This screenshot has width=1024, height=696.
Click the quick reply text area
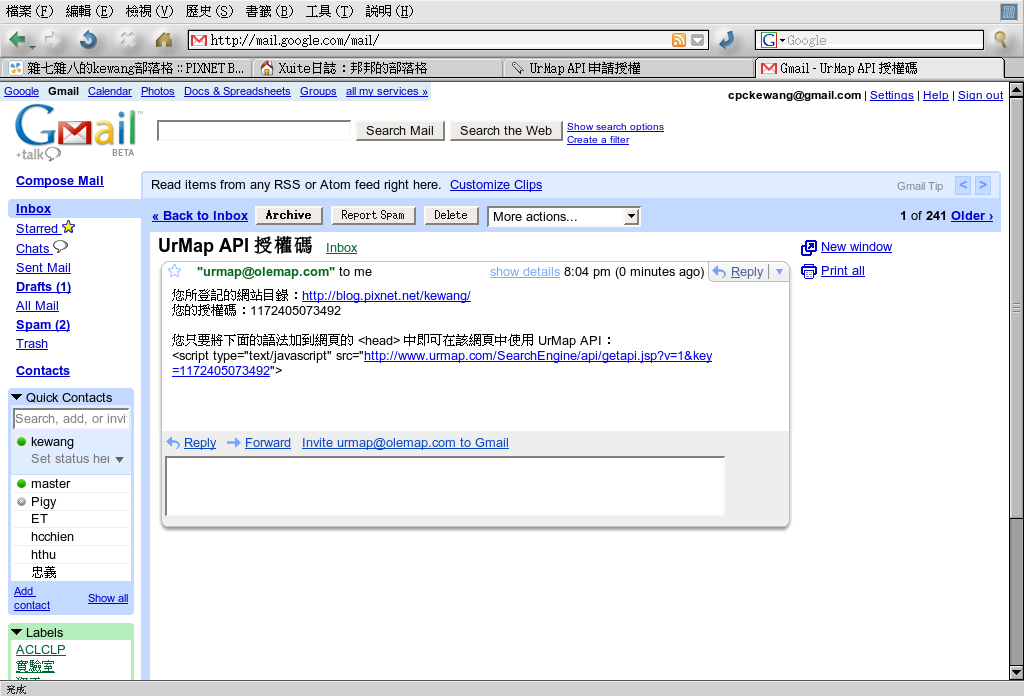coord(445,486)
